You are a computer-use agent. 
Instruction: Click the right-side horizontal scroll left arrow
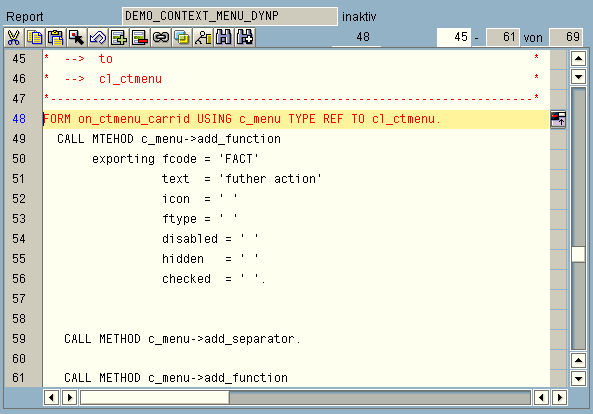pyautogui.click(x=542, y=398)
